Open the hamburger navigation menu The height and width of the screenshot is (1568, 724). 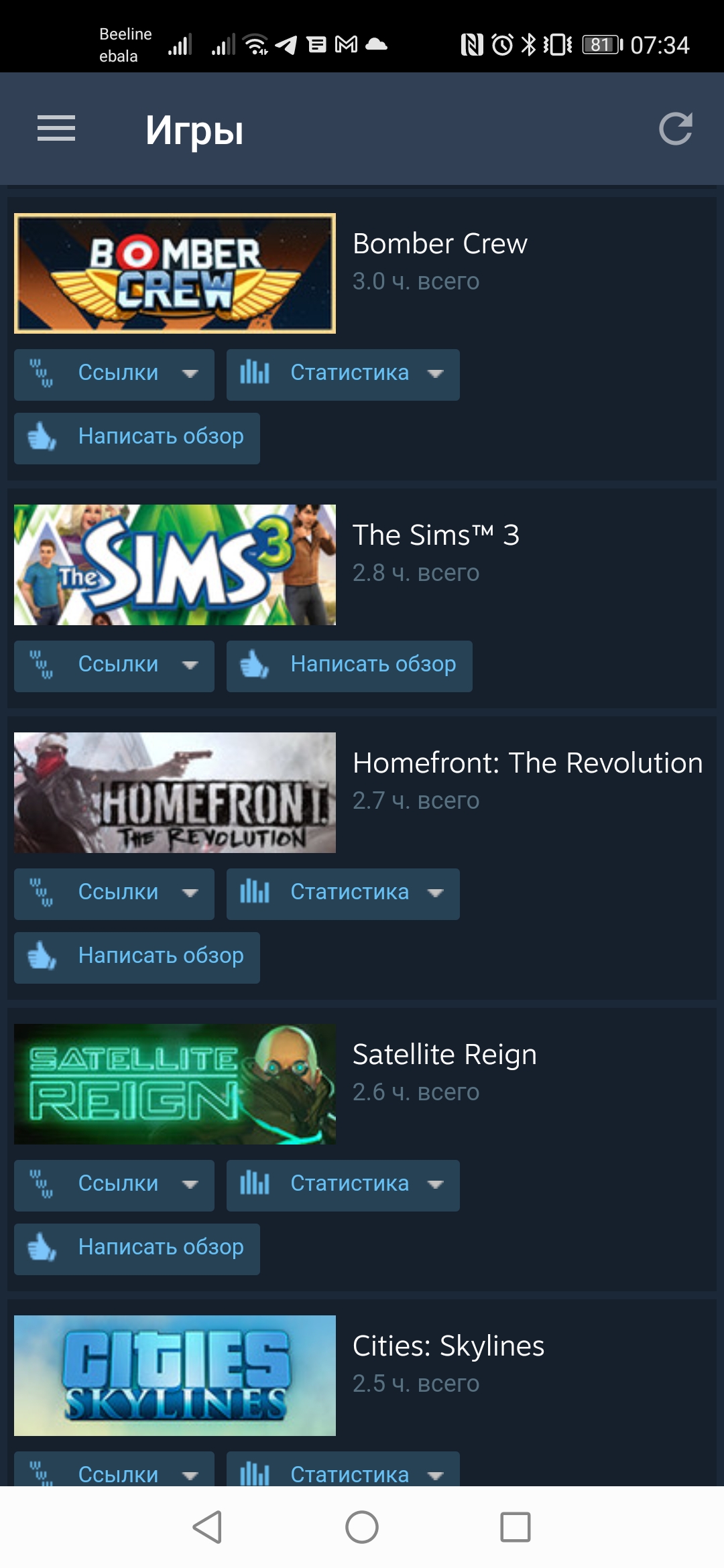(56, 128)
